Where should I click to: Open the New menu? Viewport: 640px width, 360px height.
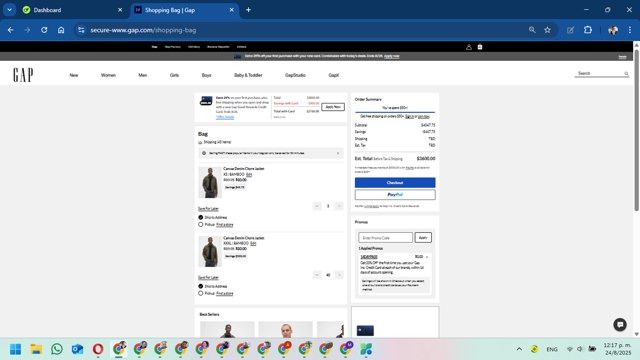[x=73, y=75]
